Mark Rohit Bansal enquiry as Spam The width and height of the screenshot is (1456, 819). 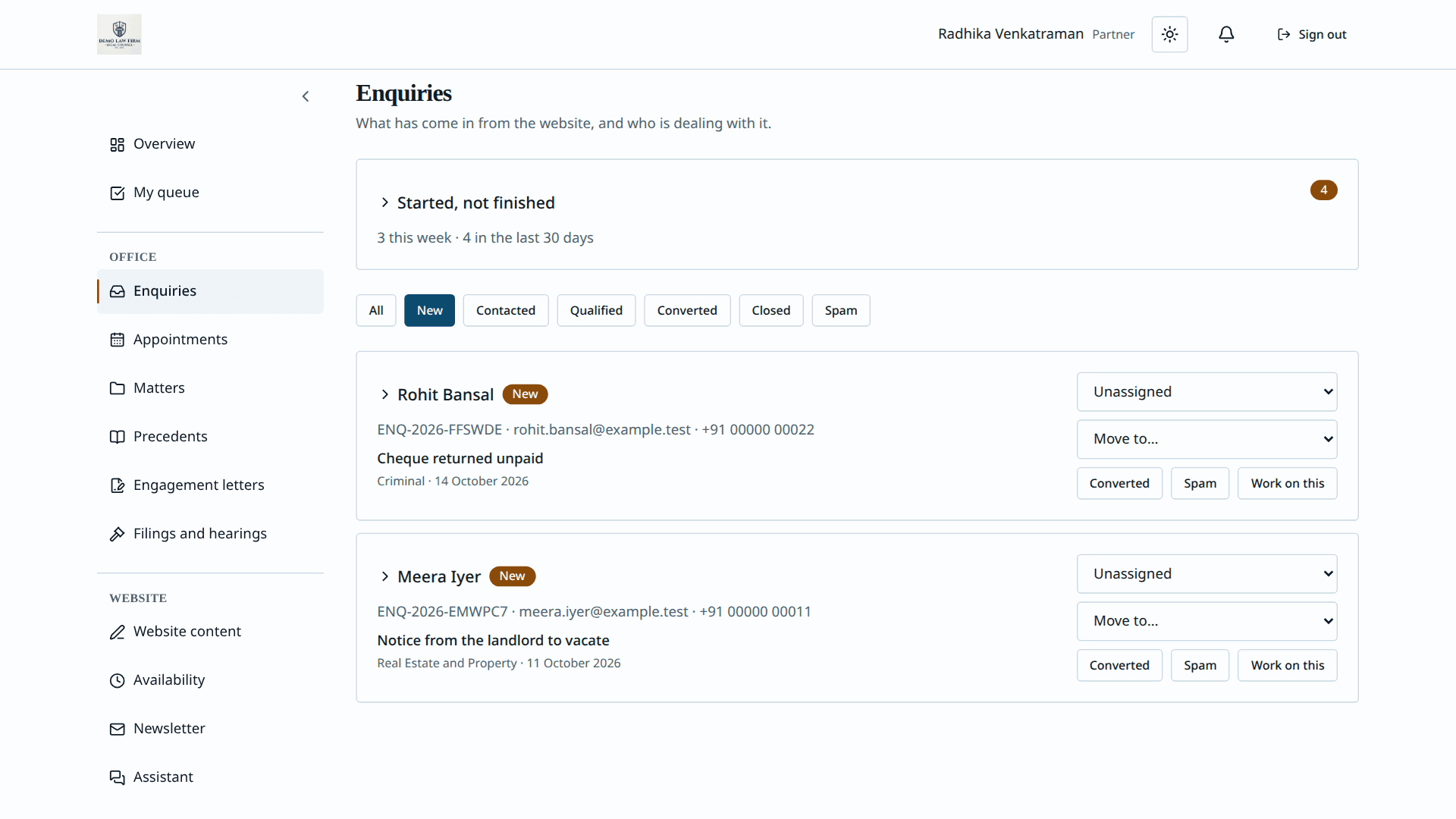click(1200, 483)
